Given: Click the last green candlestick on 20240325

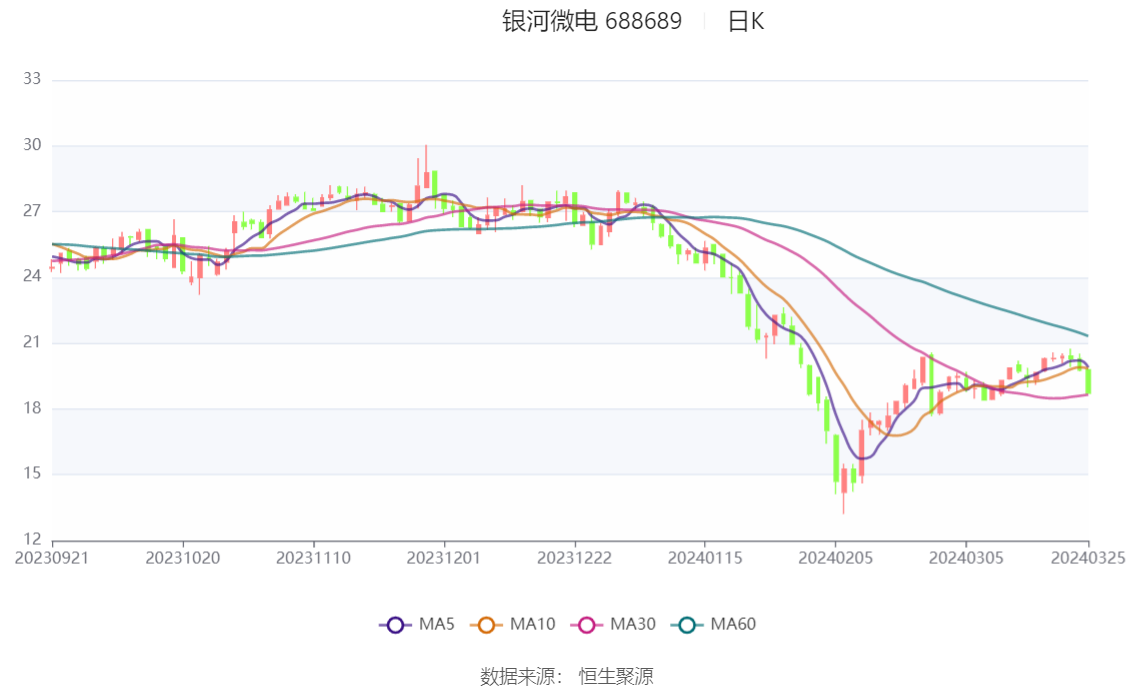Looking at the screenshot, I should [x=1088, y=381].
